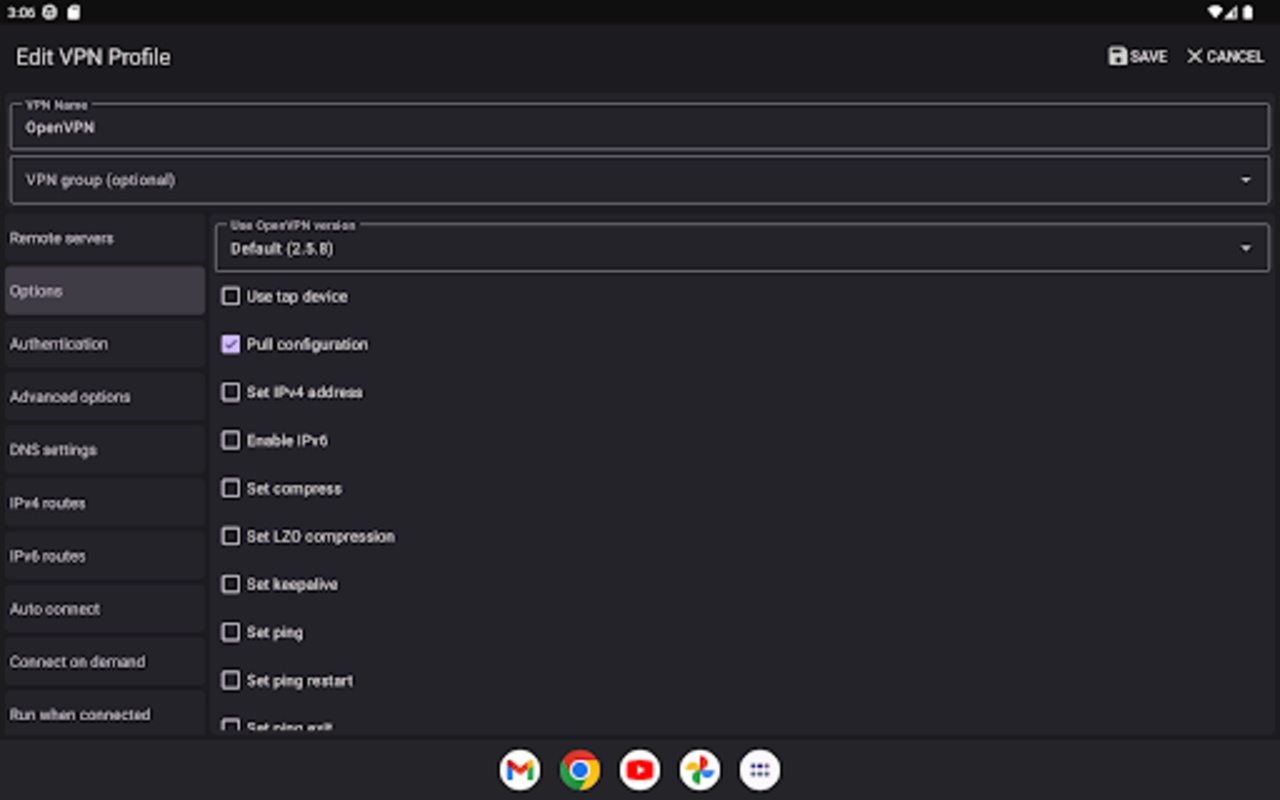Screen dimensions: 1280x800
Task: Open Google Photos from the dock
Action: [700, 770]
